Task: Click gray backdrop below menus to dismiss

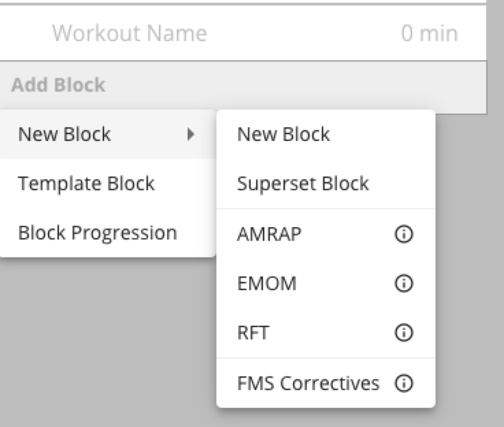Action: (107, 340)
